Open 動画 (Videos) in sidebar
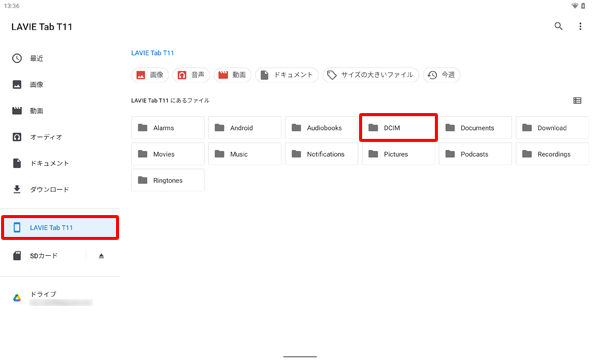Screen dimensions: 600x360 pos(60,111)
